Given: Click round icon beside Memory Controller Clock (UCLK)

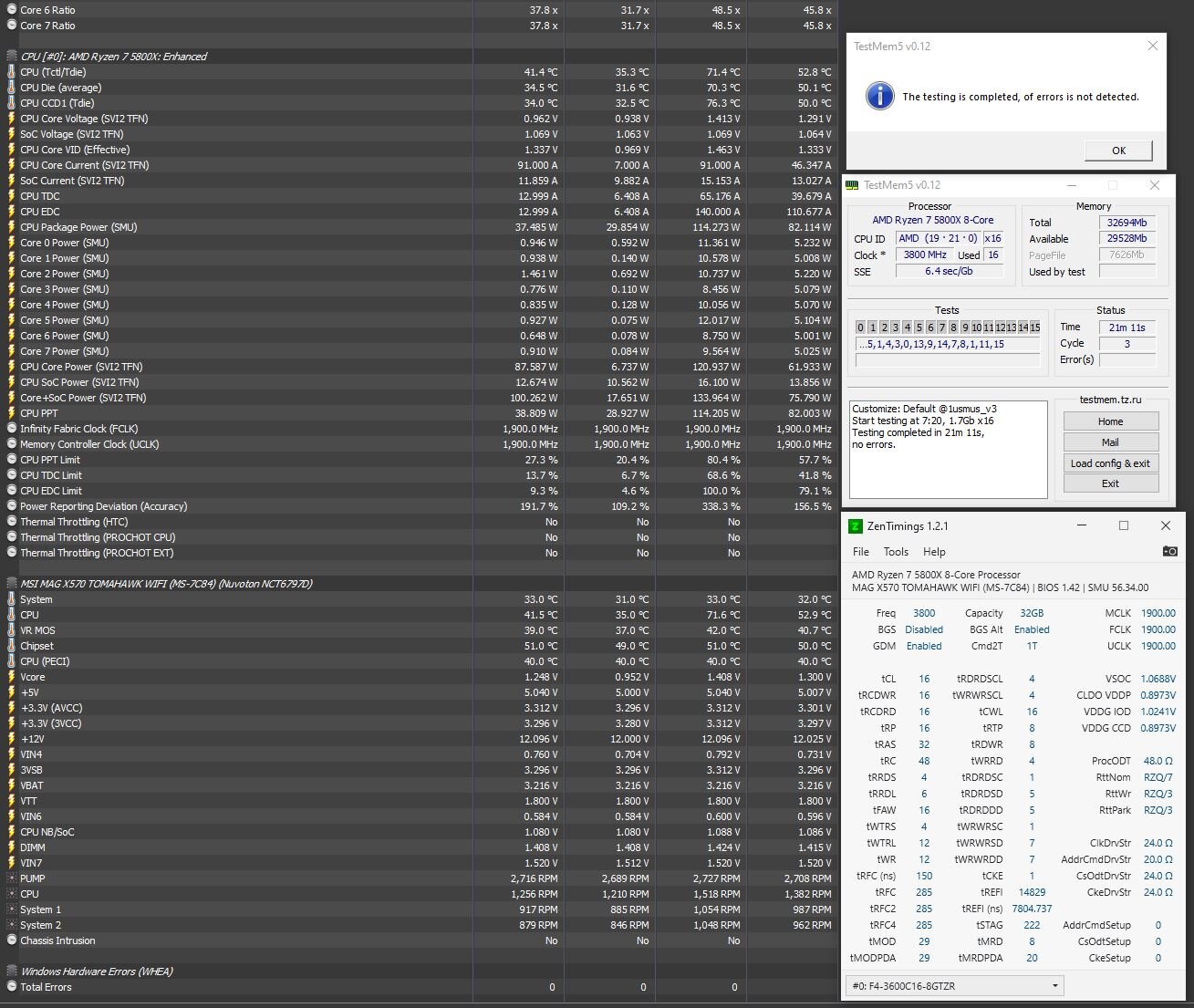Looking at the screenshot, I should [x=11, y=444].
